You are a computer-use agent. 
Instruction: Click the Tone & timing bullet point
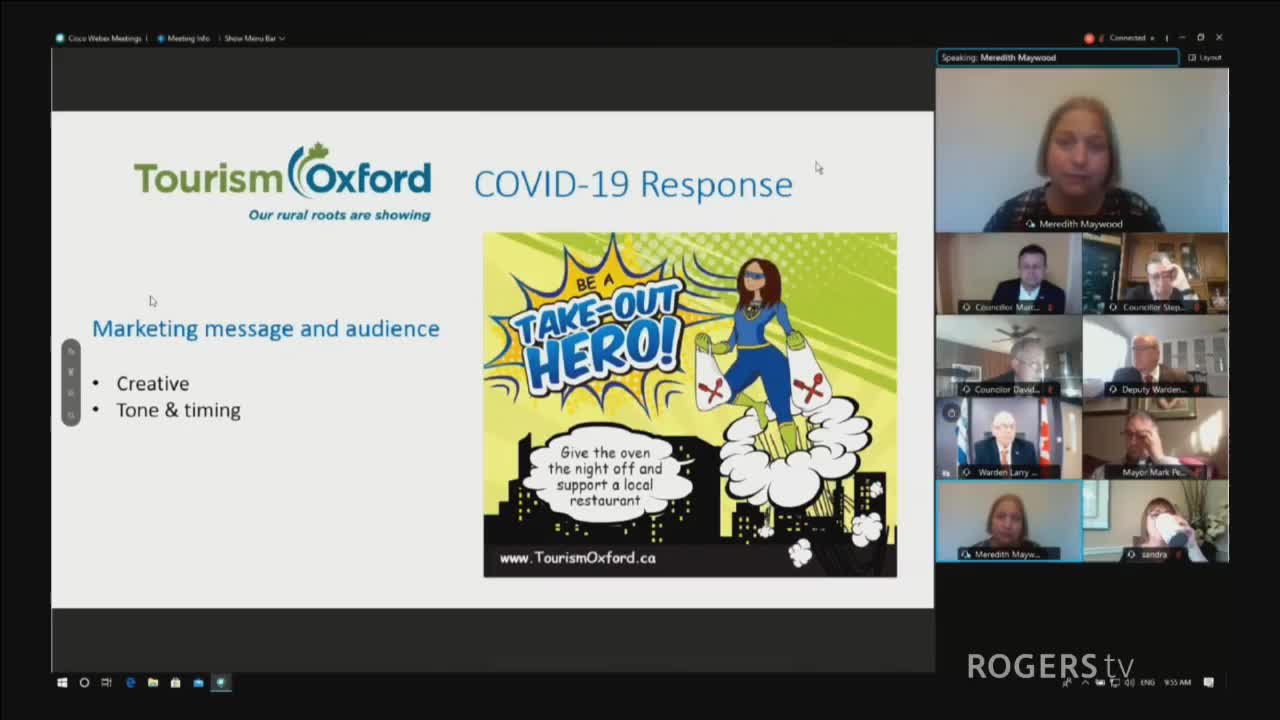pyautogui.click(x=178, y=410)
